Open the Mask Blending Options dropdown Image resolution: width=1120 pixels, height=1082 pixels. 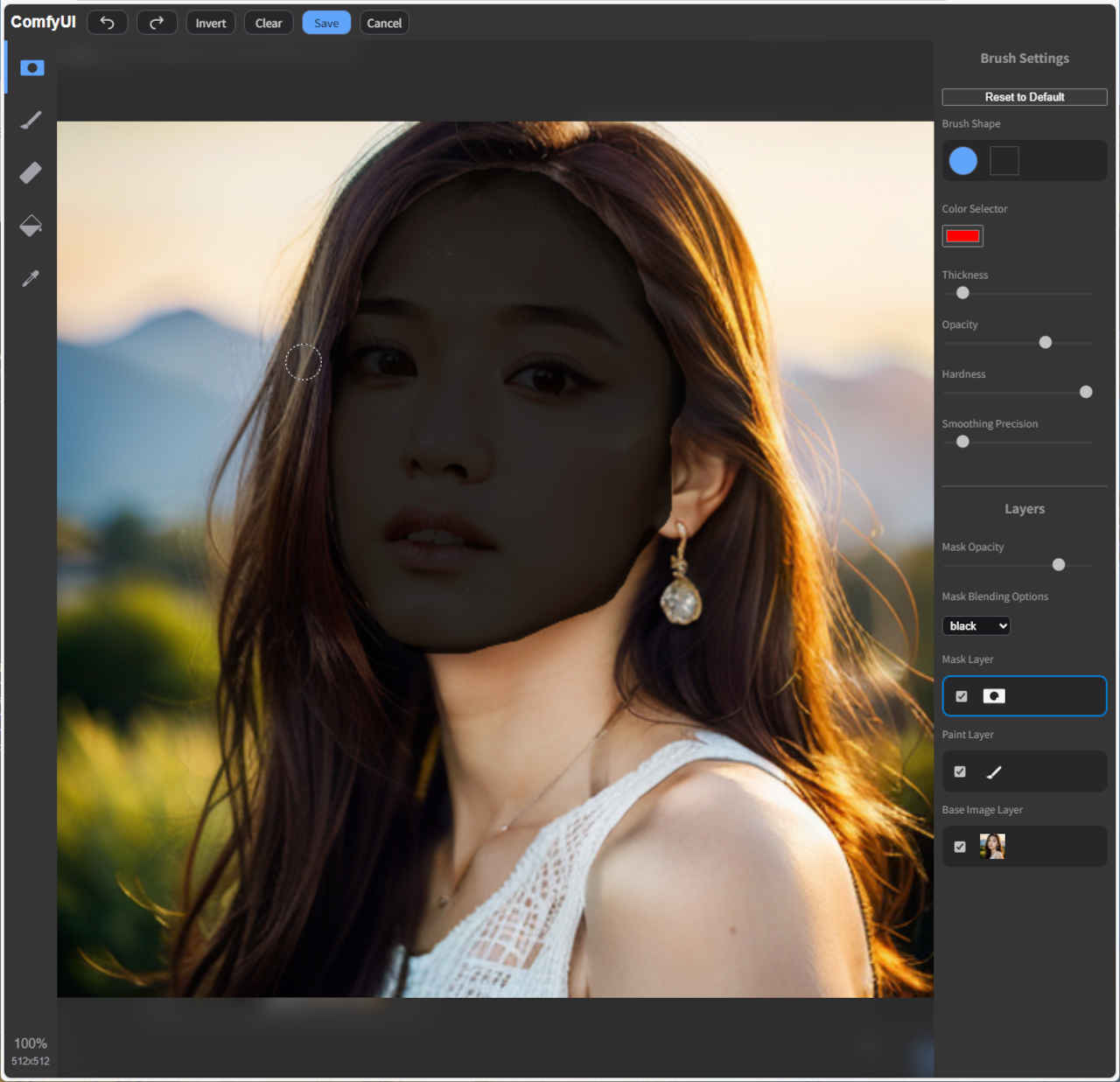(976, 625)
